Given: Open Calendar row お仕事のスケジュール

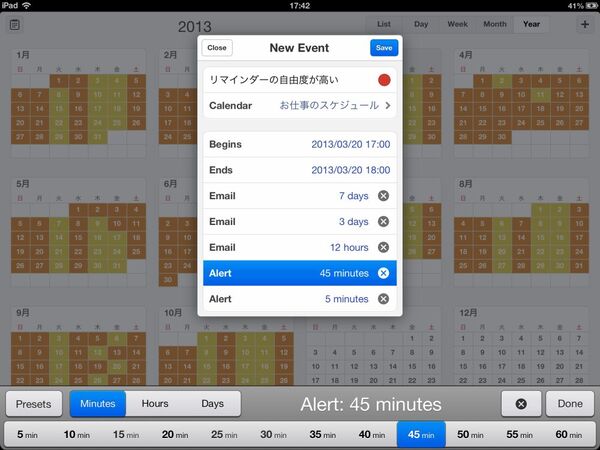Looking at the screenshot, I should click(x=300, y=105).
